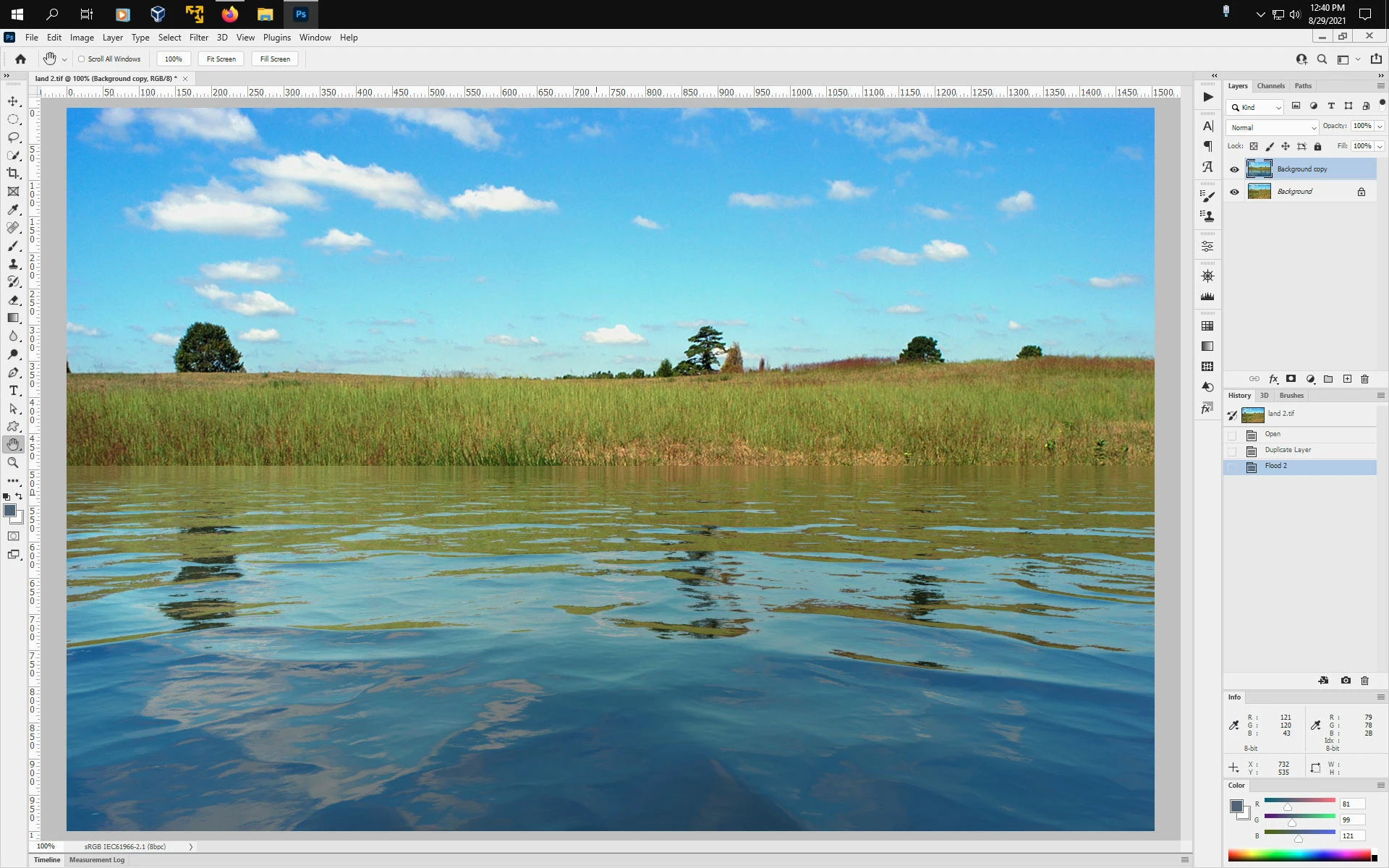
Task: Create new snapshot with camera icon
Action: [1346, 681]
